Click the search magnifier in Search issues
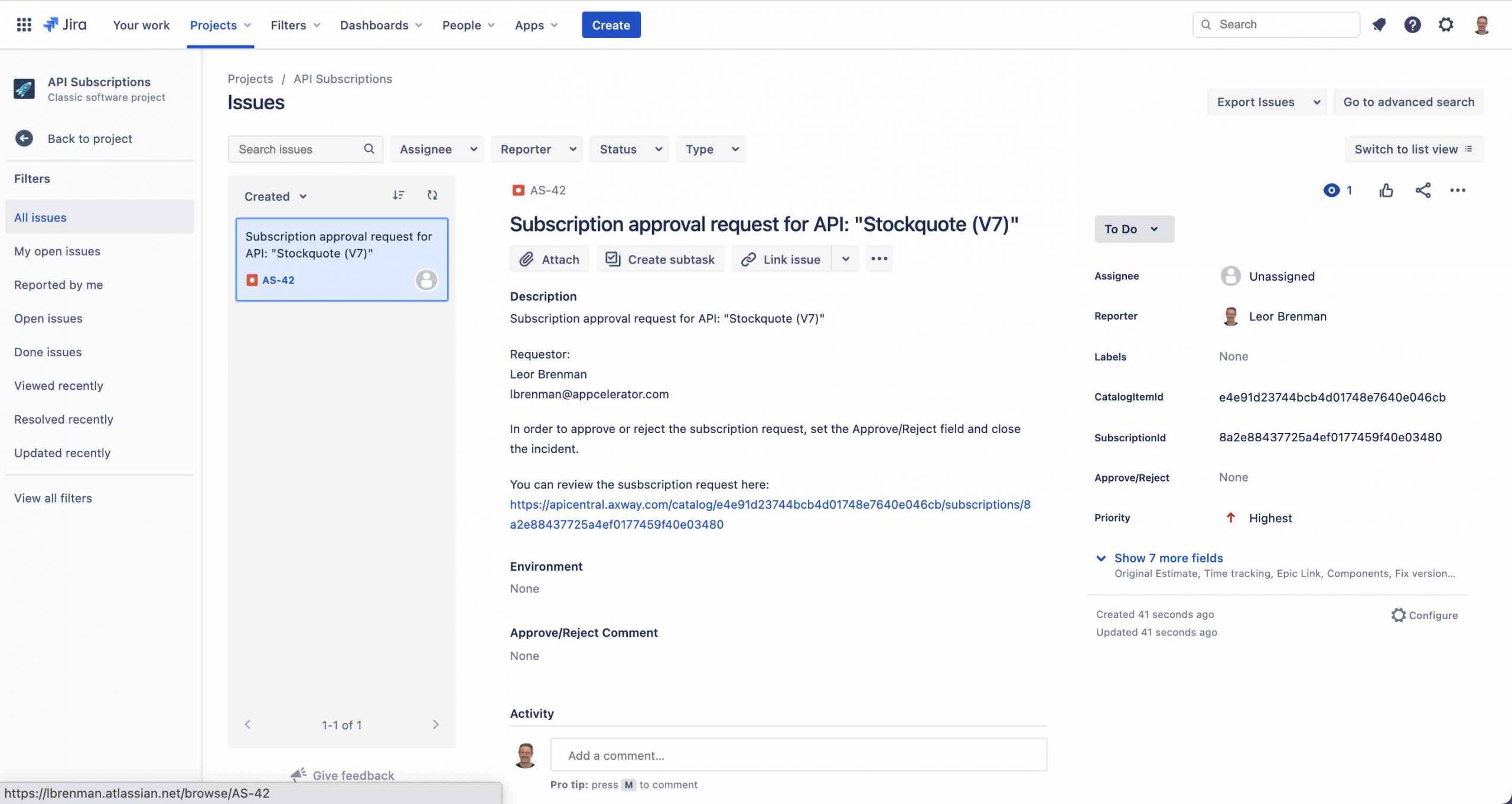This screenshot has height=804, width=1512. pos(369,149)
